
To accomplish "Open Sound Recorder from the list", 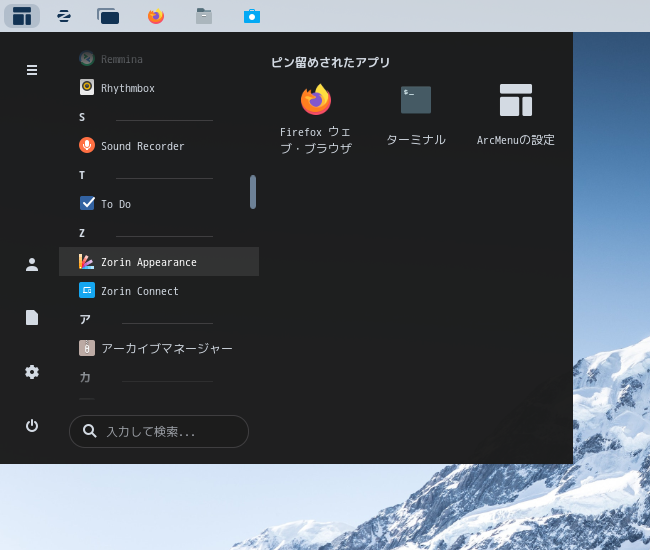I will 159,145.
